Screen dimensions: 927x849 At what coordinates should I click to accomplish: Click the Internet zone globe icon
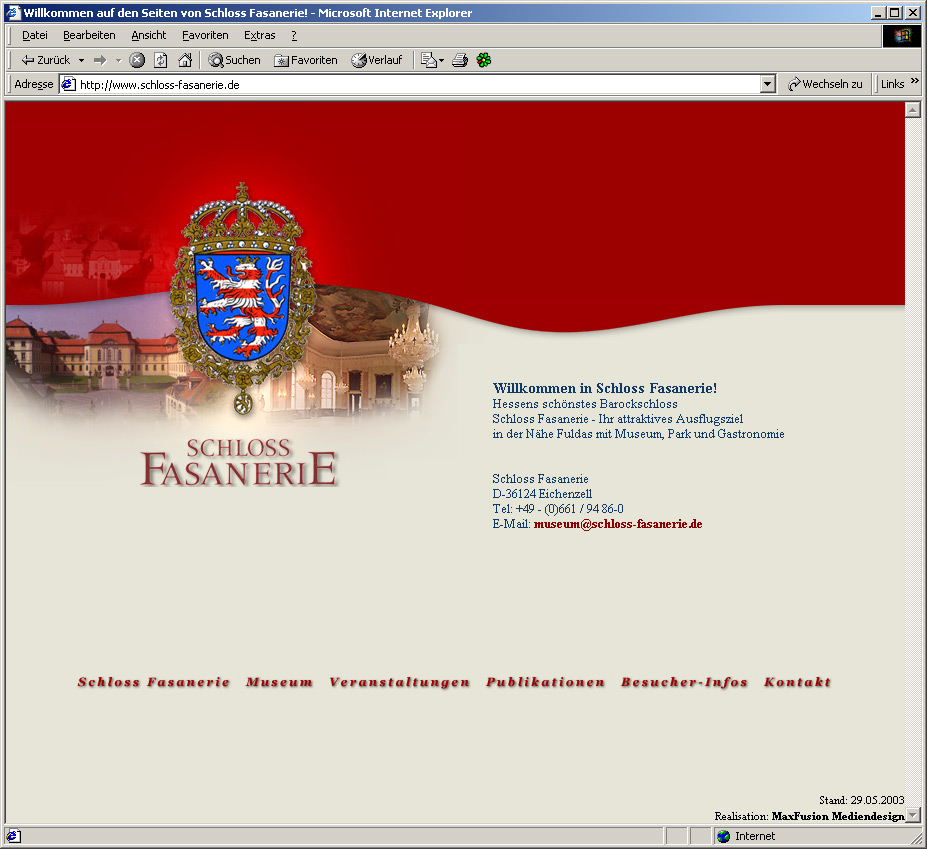click(x=724, y=836)
